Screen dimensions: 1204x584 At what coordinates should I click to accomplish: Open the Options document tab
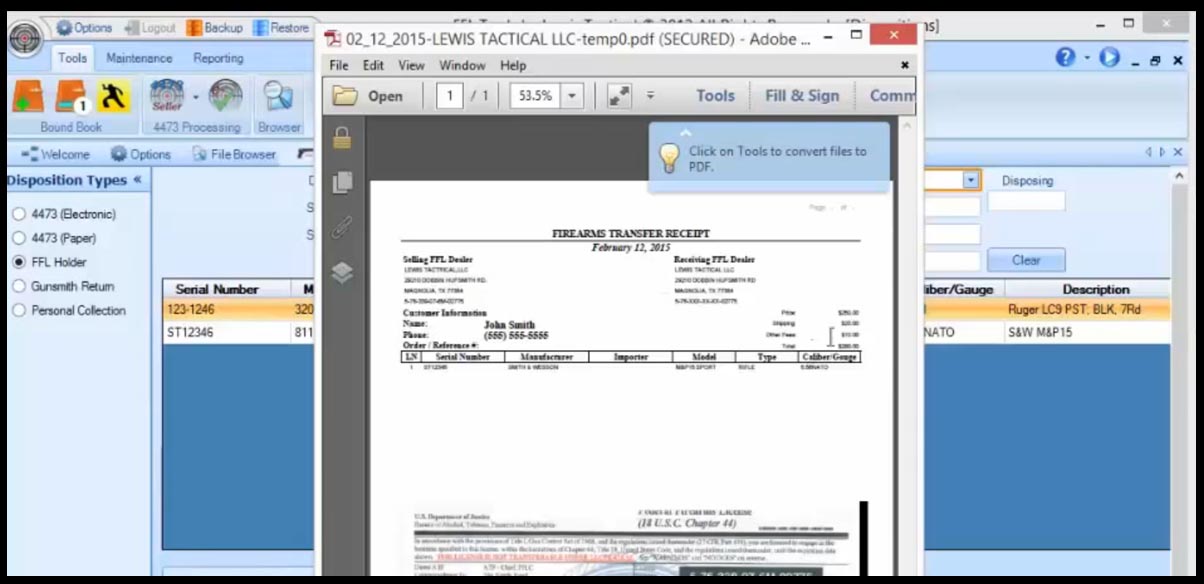click(x=141, y=154)
